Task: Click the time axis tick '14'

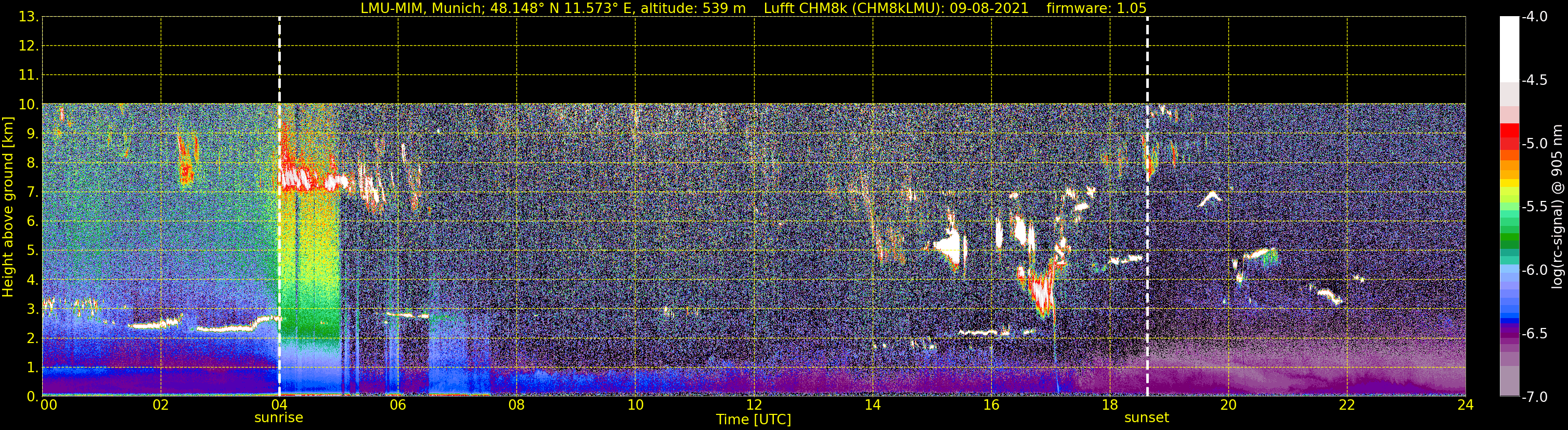Action: [872, 405]
